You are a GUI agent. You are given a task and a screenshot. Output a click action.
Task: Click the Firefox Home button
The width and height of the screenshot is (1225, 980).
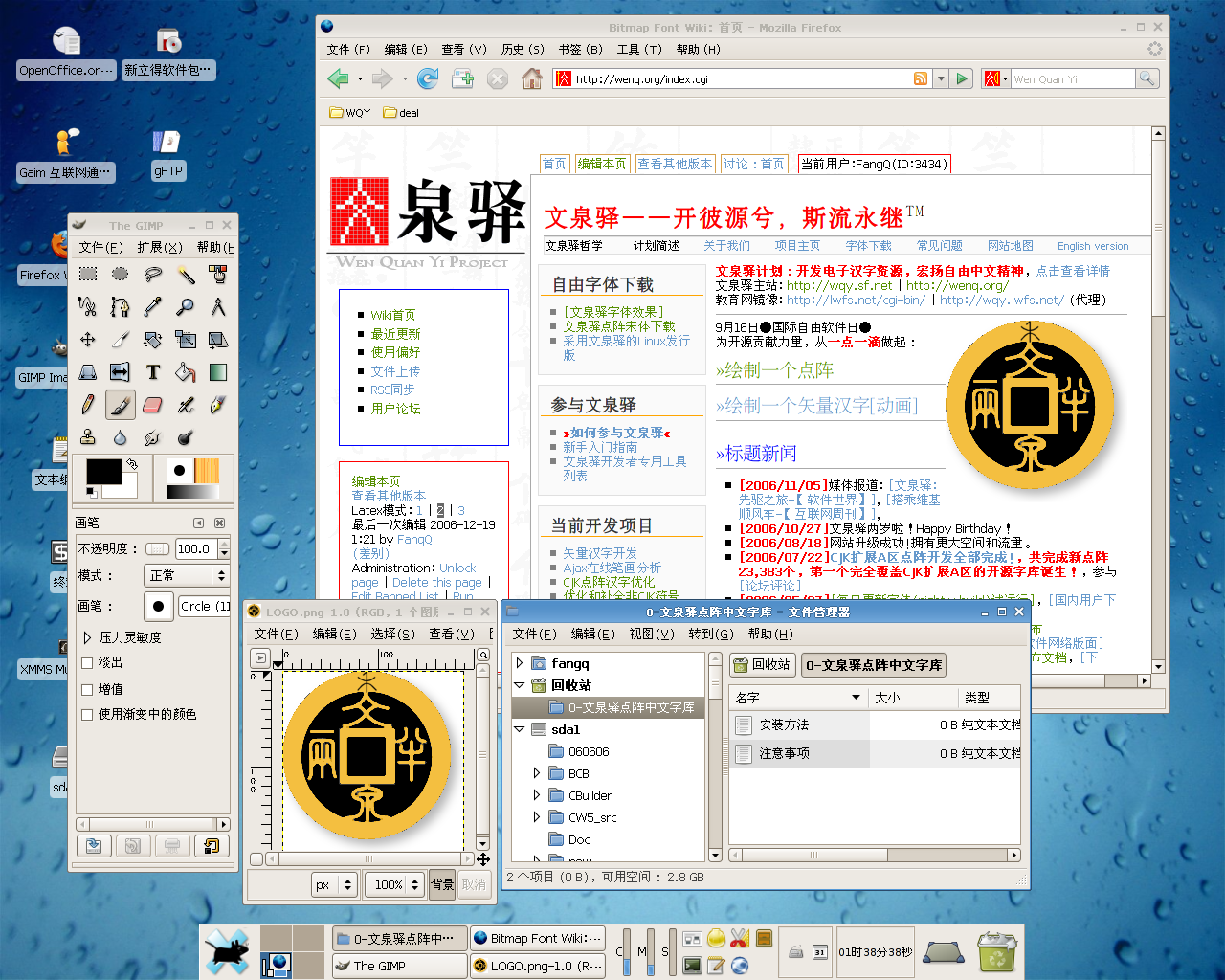coord(532,79)
